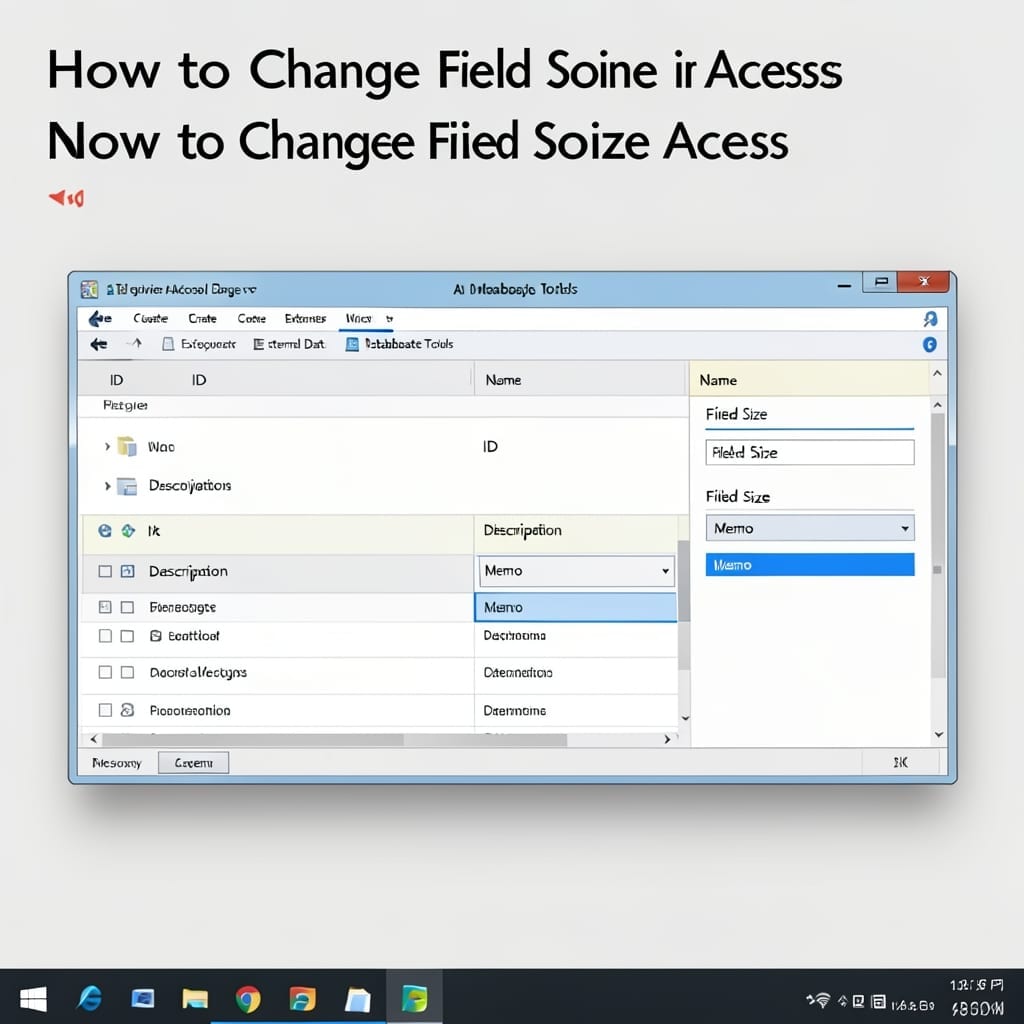Screen dimensions: 1024x1024
Task: Click the Access app icon in the title bar
Action: tap(89, 289)
